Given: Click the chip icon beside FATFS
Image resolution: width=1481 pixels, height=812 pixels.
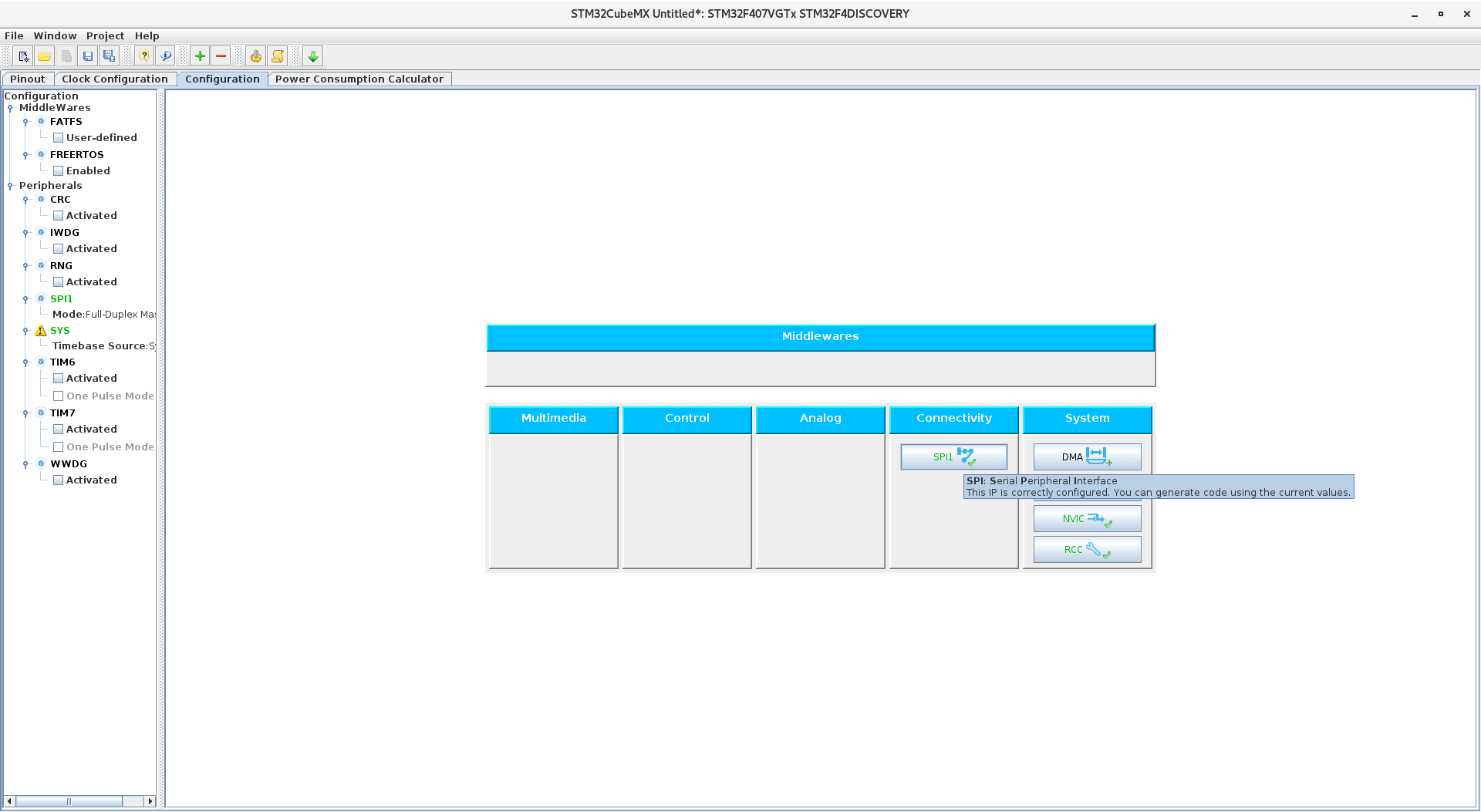Looking at the screenshot, I should [41, 122].
